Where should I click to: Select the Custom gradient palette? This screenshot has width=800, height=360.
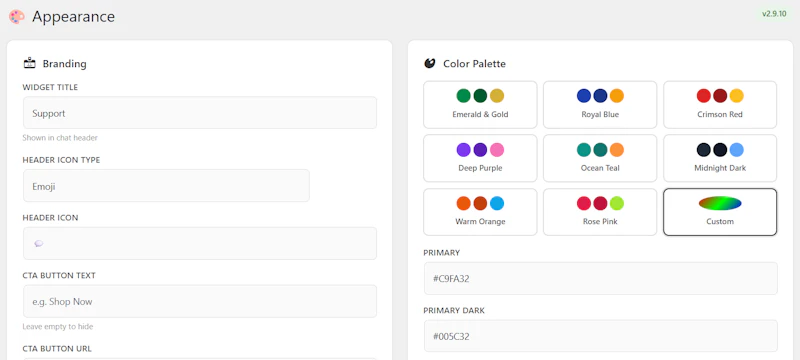tap(720, 212)
